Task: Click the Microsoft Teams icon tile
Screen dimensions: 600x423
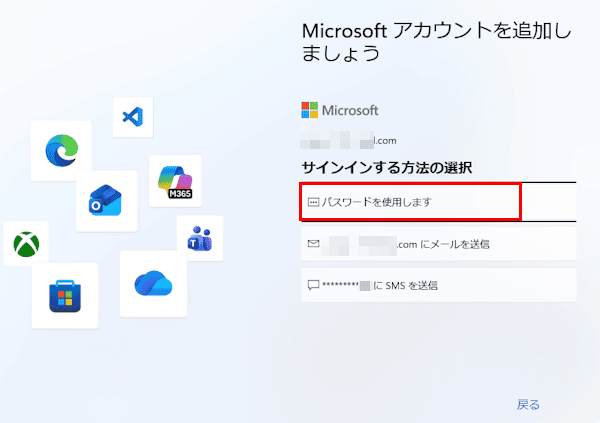Action: (200, 238)
